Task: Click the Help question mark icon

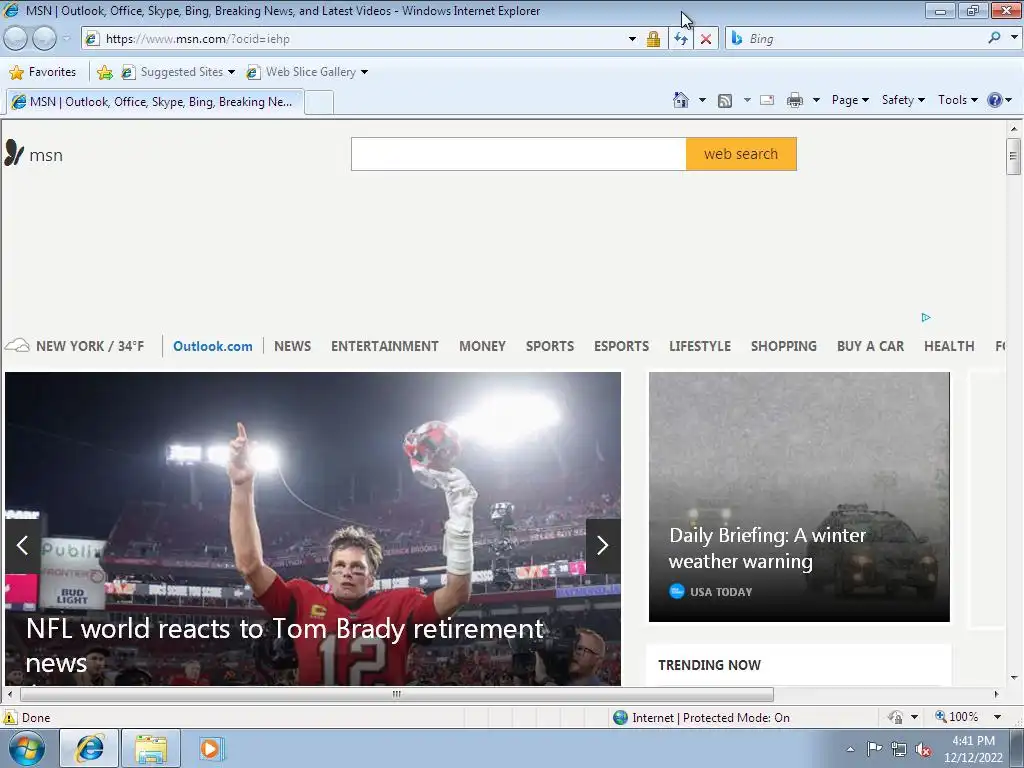Action: pos(995,100)
